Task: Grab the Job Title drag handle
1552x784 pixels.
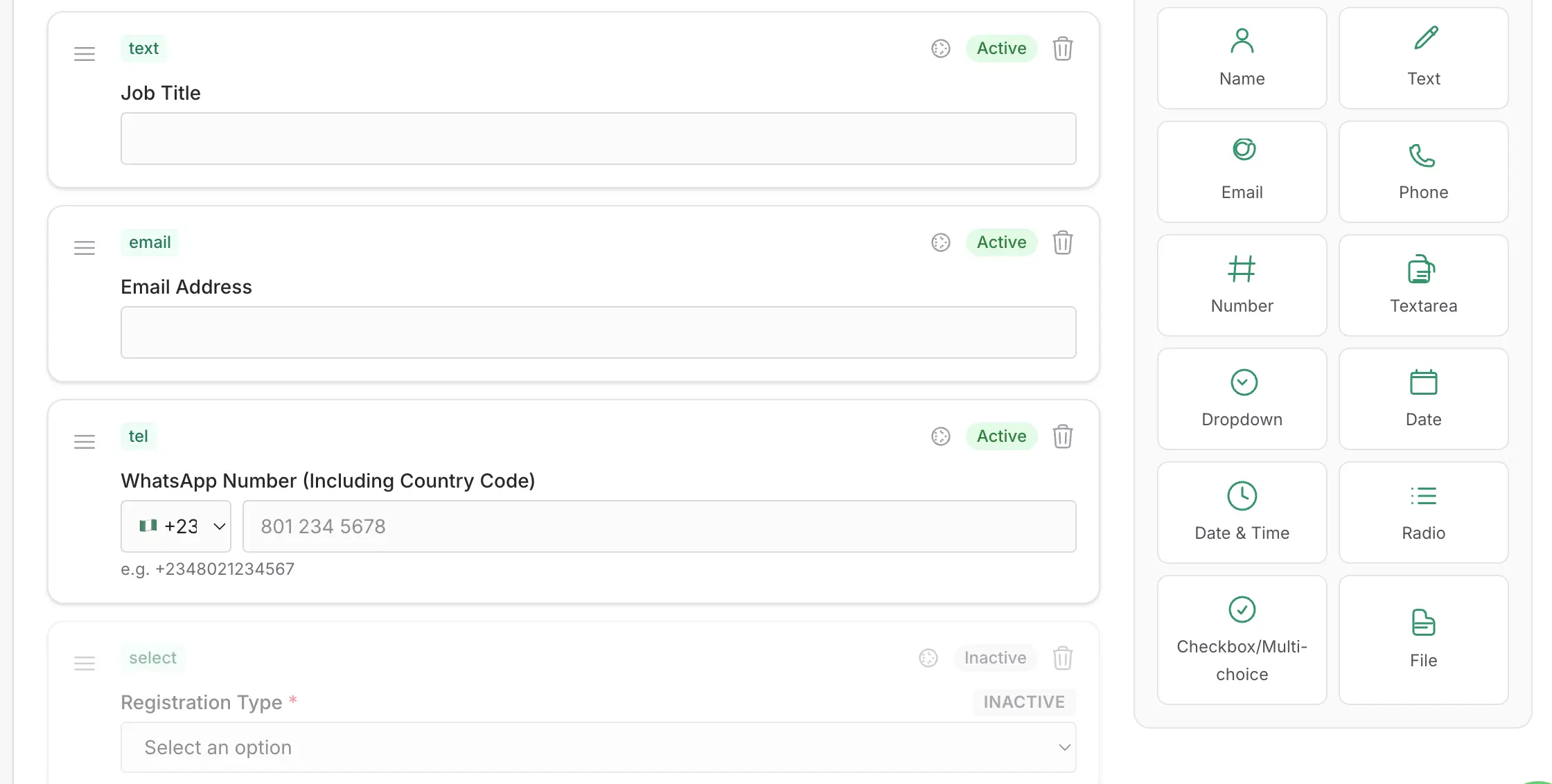Action: pos(85,54)
